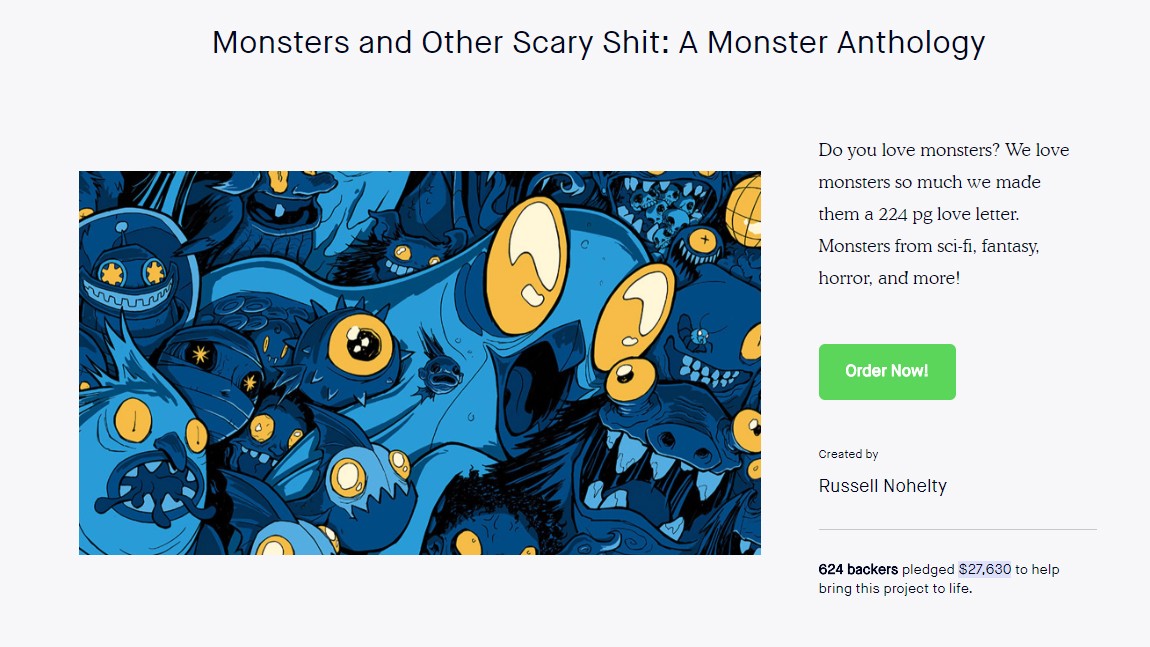Click the highlighted $27,630 pledged amount
This screenshot has height=647, width=1150.
pyautogui.click(x=984, y=569)
